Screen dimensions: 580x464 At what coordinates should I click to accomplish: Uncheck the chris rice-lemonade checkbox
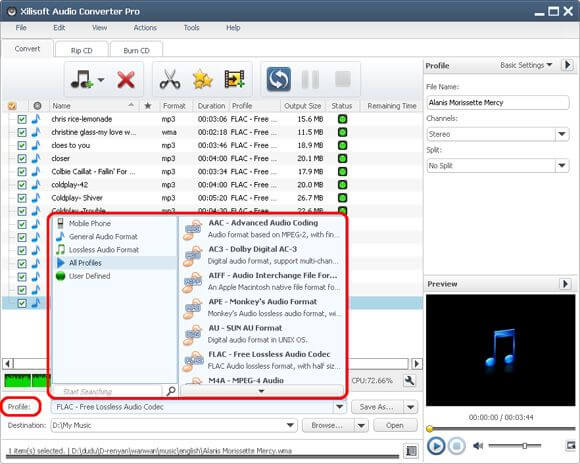coord(22,119)
